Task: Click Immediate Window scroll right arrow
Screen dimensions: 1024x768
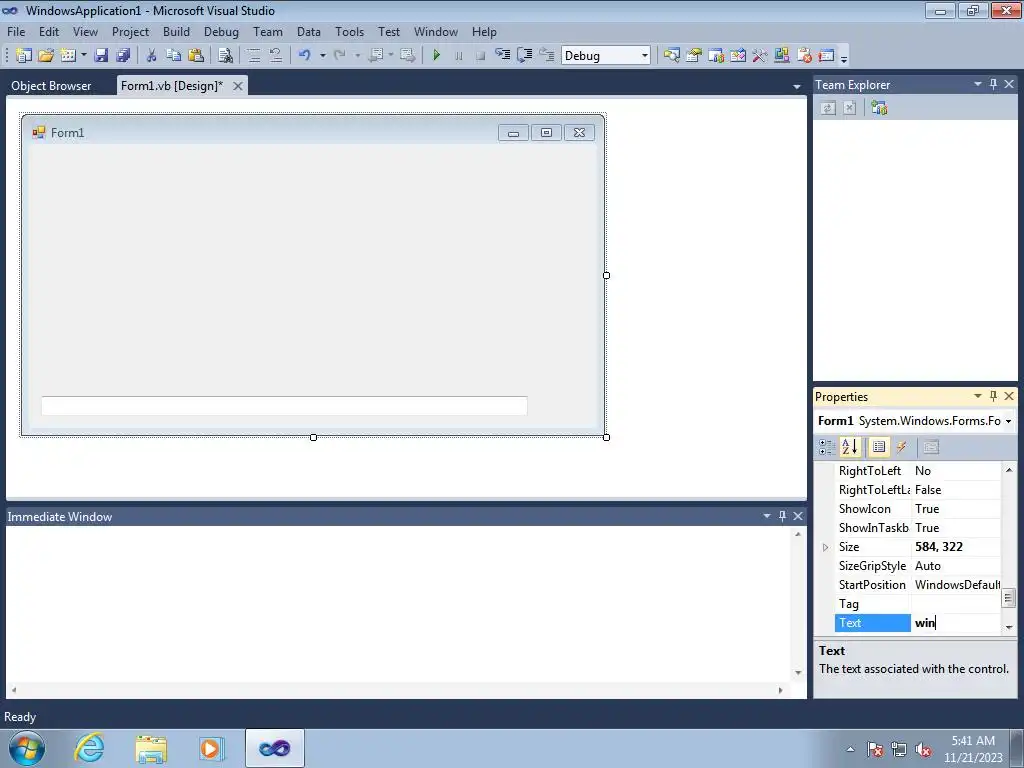Action: (780, 690)
